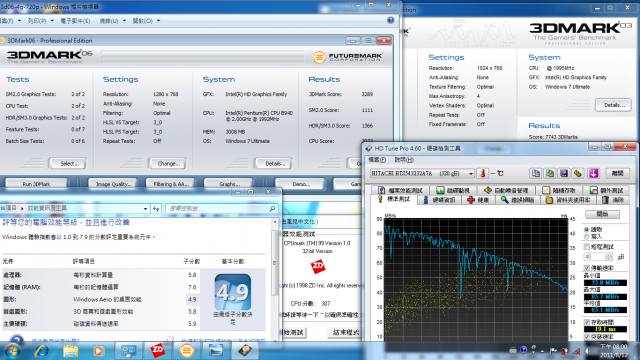Open the 資料夾使用率 folder usage tab
Viewport: 640px width, 360px height.
(x=568, y=200)
